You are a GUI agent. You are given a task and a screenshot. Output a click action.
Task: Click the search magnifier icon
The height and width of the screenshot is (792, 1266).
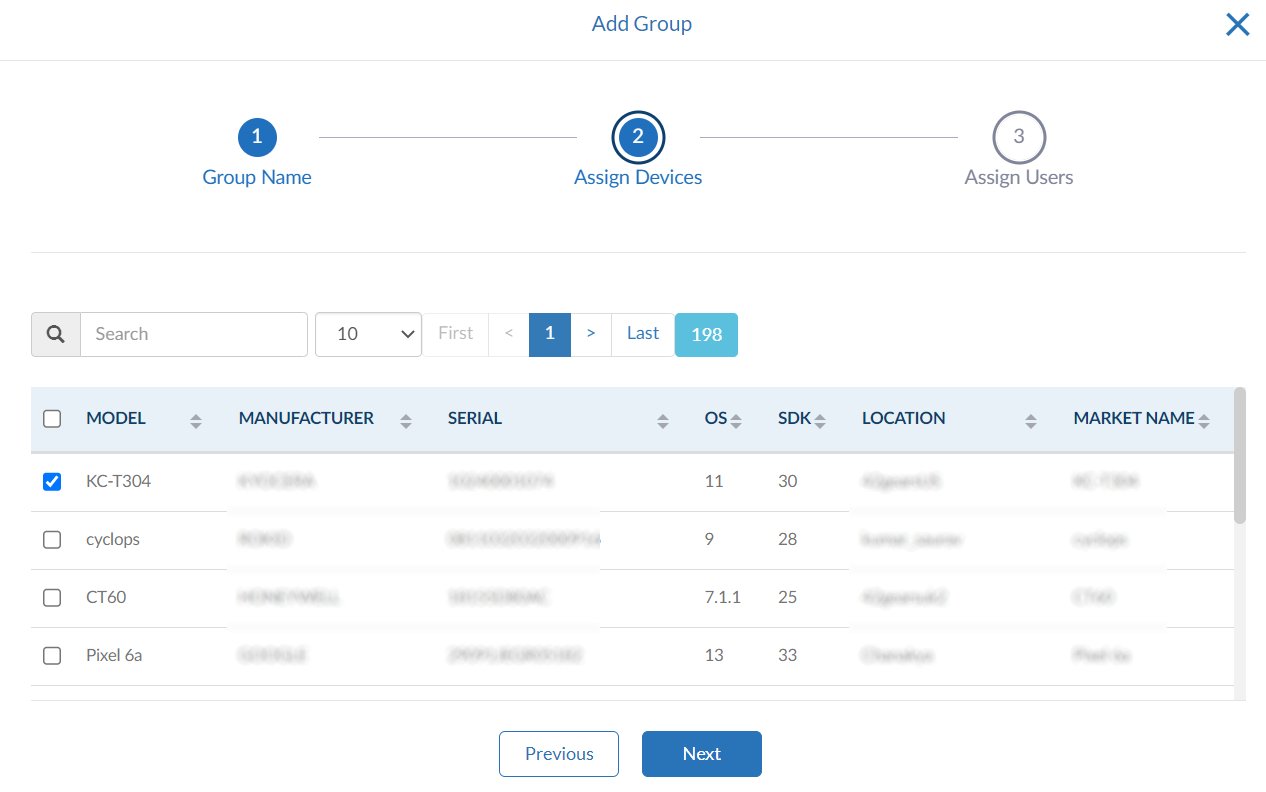(56, 334)
